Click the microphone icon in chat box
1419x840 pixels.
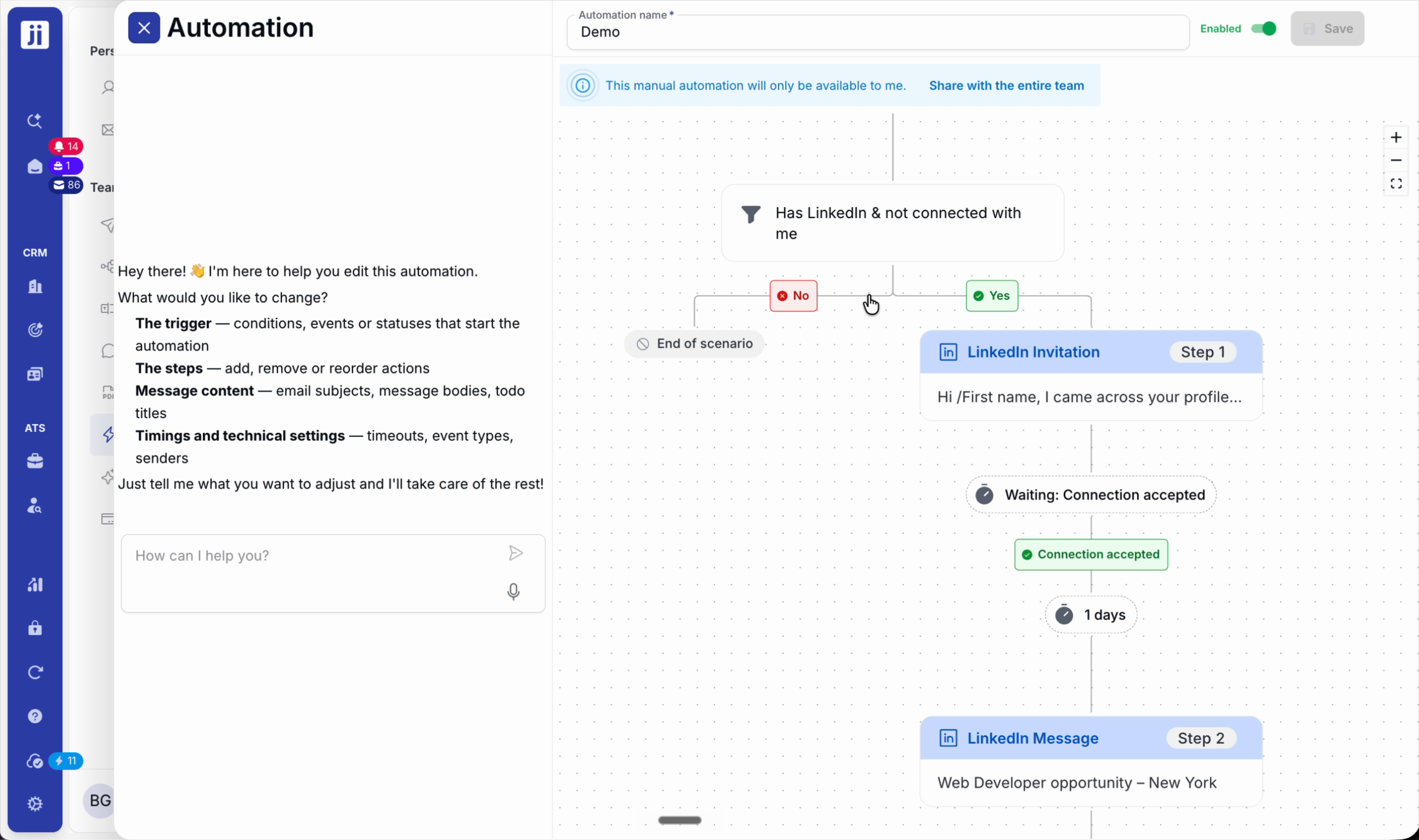click(513, 592)
